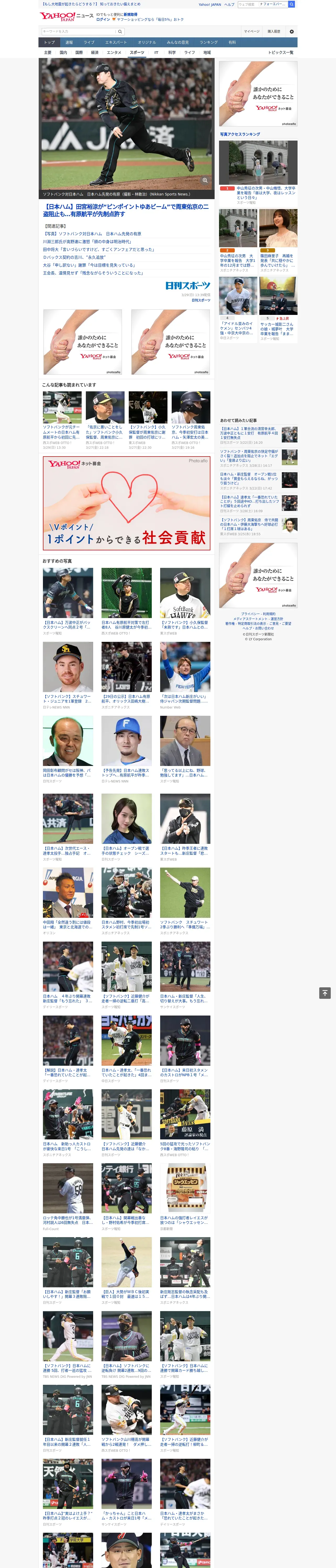Open the ライブ tab in blue bar
The image size is (336, 1568).
coord(89,43)
